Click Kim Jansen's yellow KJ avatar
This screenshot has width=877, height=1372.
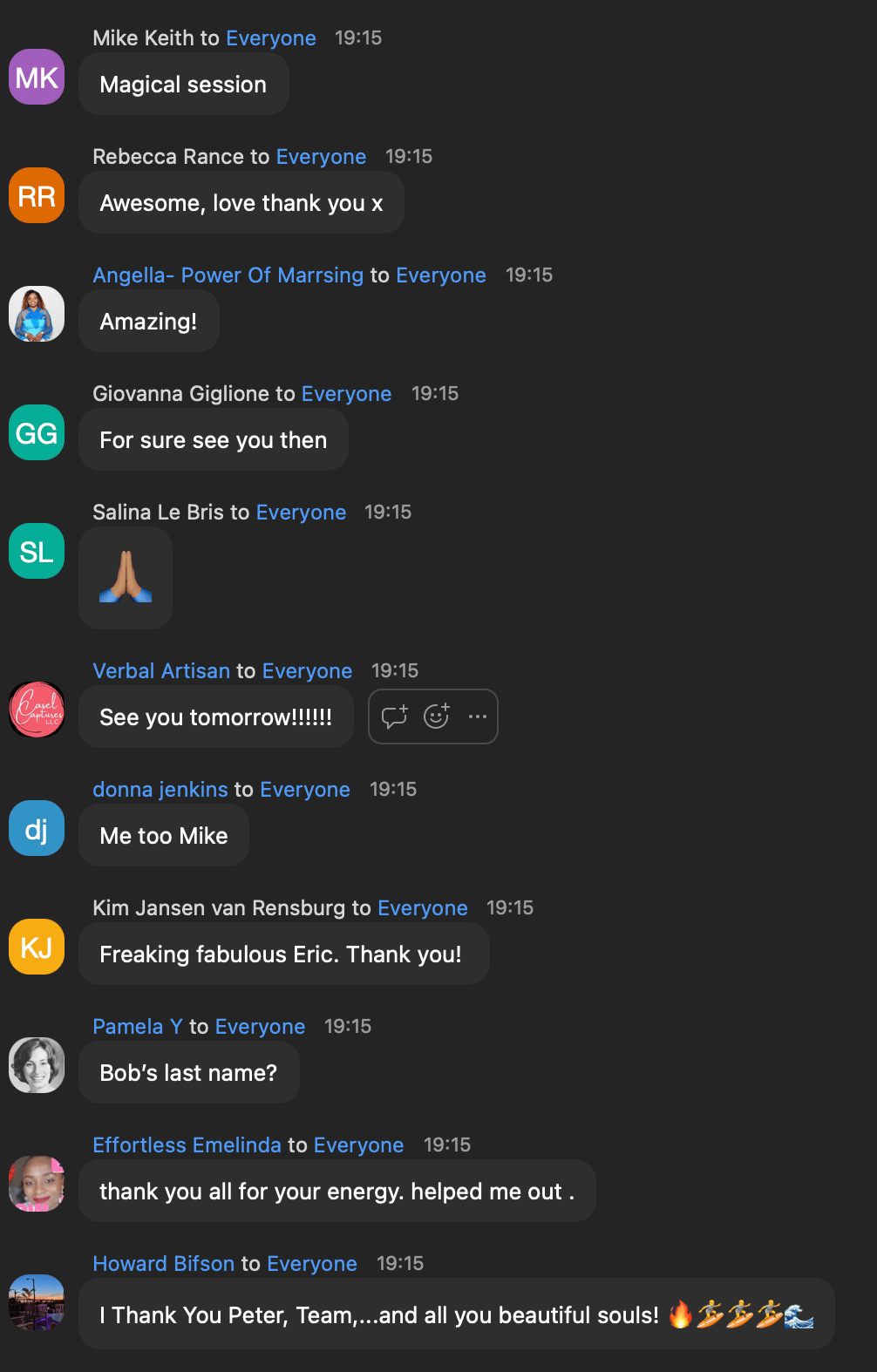37,947
